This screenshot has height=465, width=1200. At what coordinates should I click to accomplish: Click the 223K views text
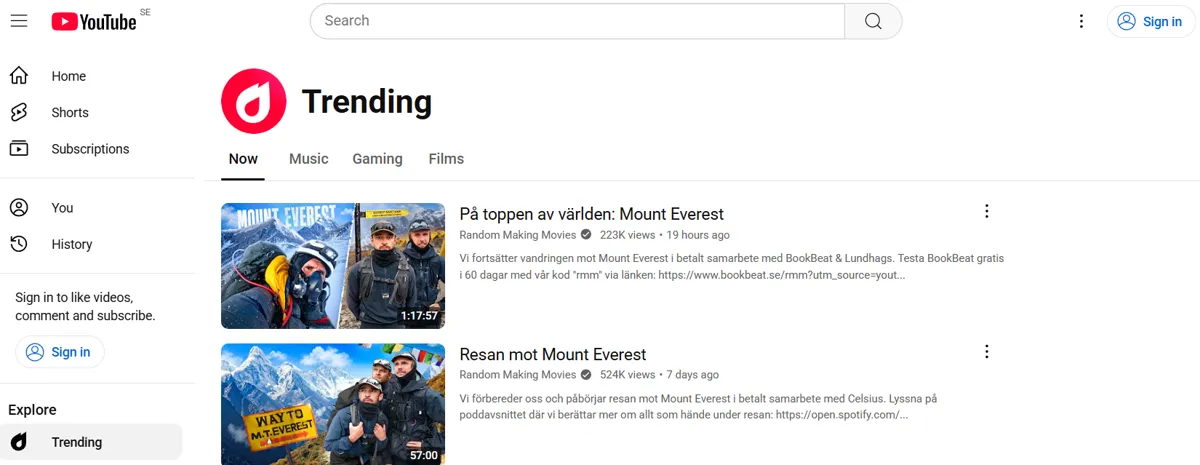(x=627, y=235)
